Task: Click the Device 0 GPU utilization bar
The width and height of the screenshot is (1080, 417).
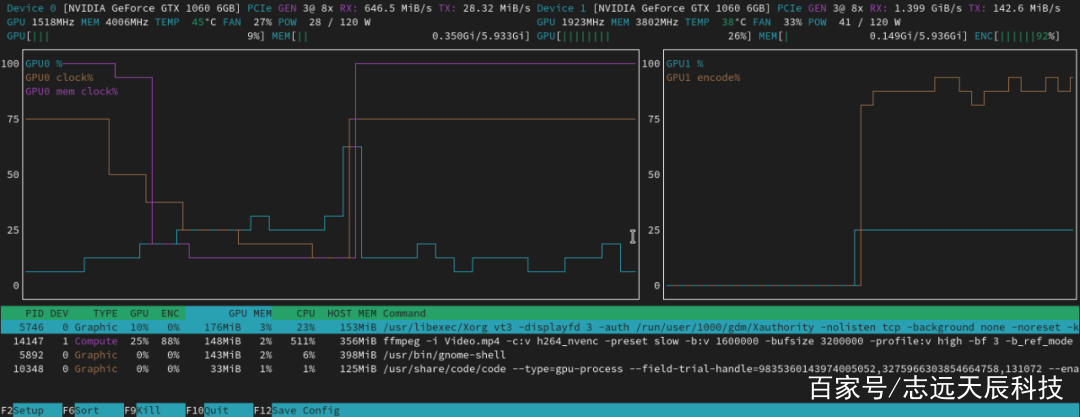Action: point(136,35)
